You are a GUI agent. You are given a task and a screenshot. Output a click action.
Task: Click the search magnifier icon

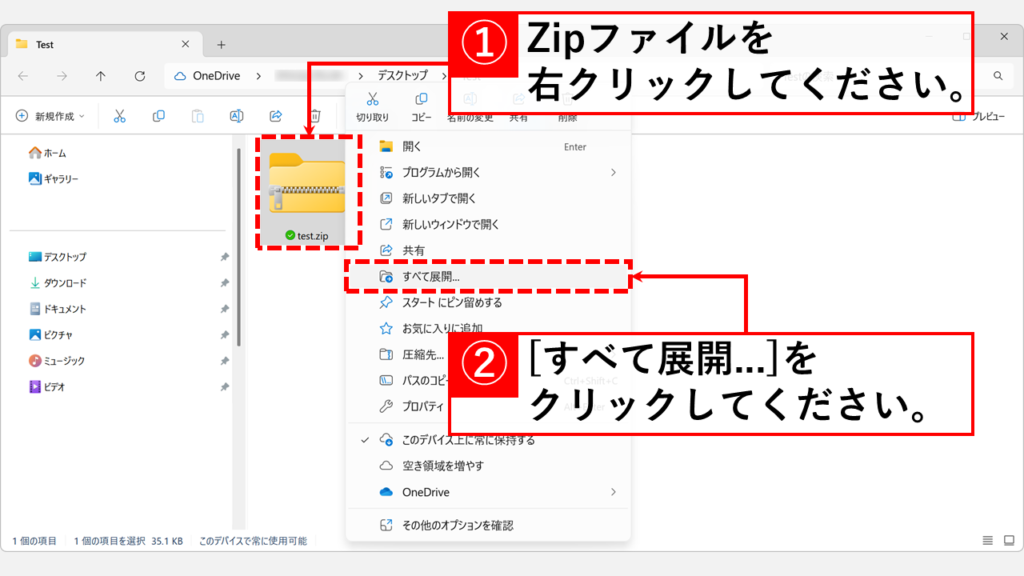pos(998,76)
